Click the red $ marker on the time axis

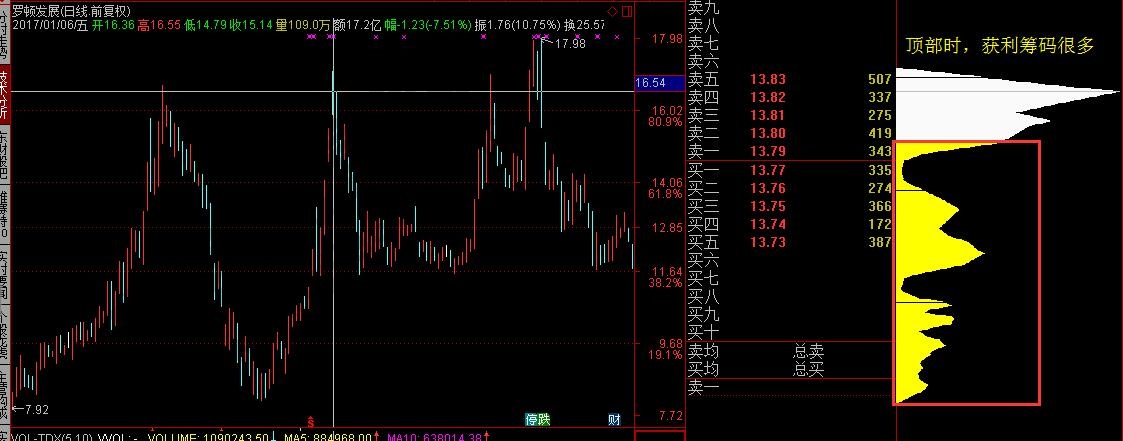pyautogui.click(x=311, y=421)
